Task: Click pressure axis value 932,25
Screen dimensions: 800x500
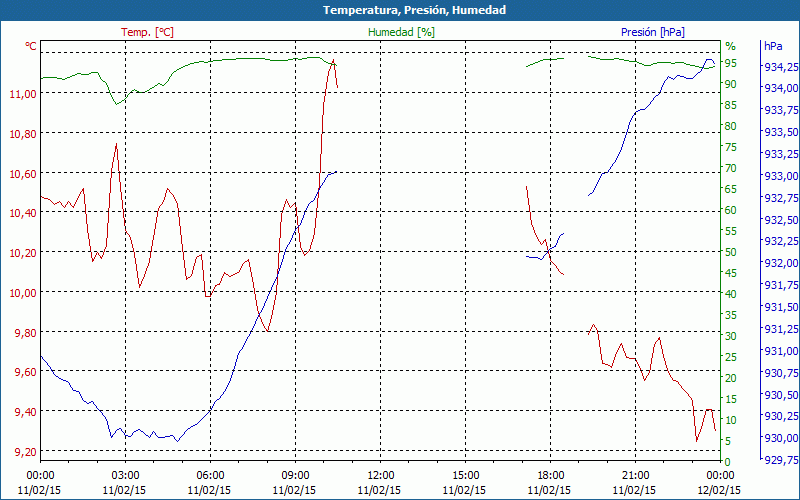Action: (781, 241)
